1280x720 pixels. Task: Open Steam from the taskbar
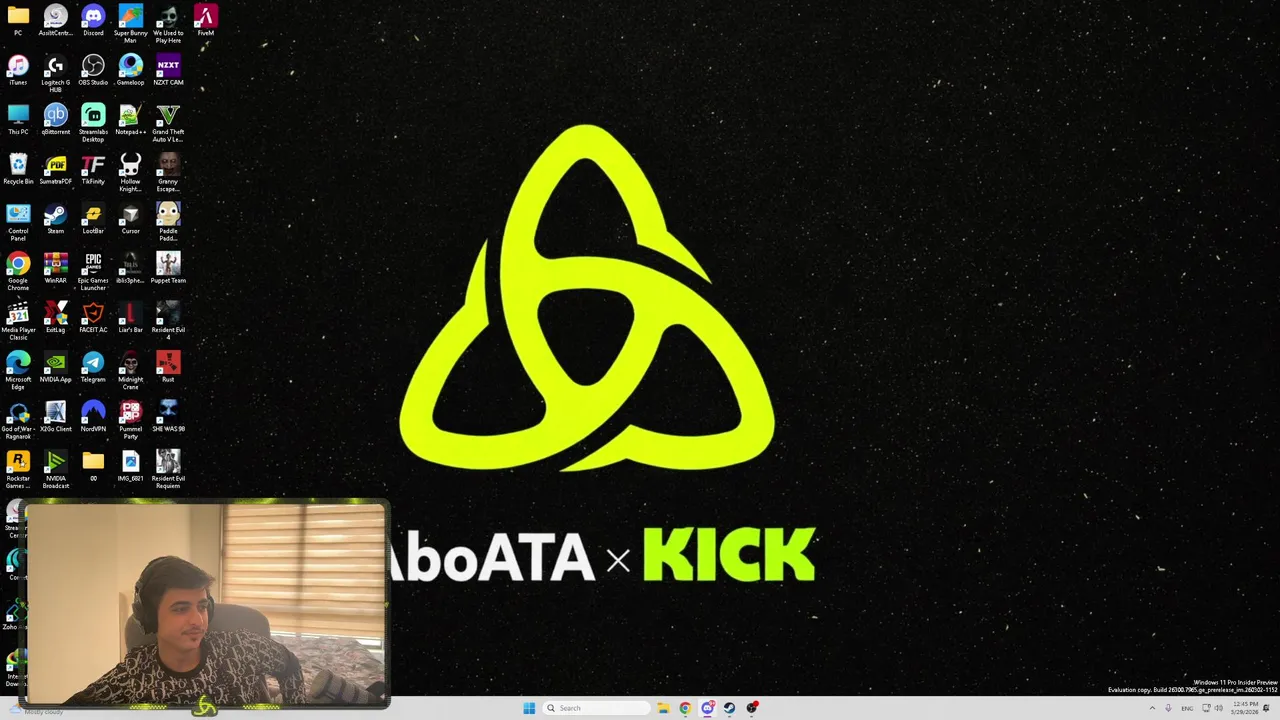(730, 708)
